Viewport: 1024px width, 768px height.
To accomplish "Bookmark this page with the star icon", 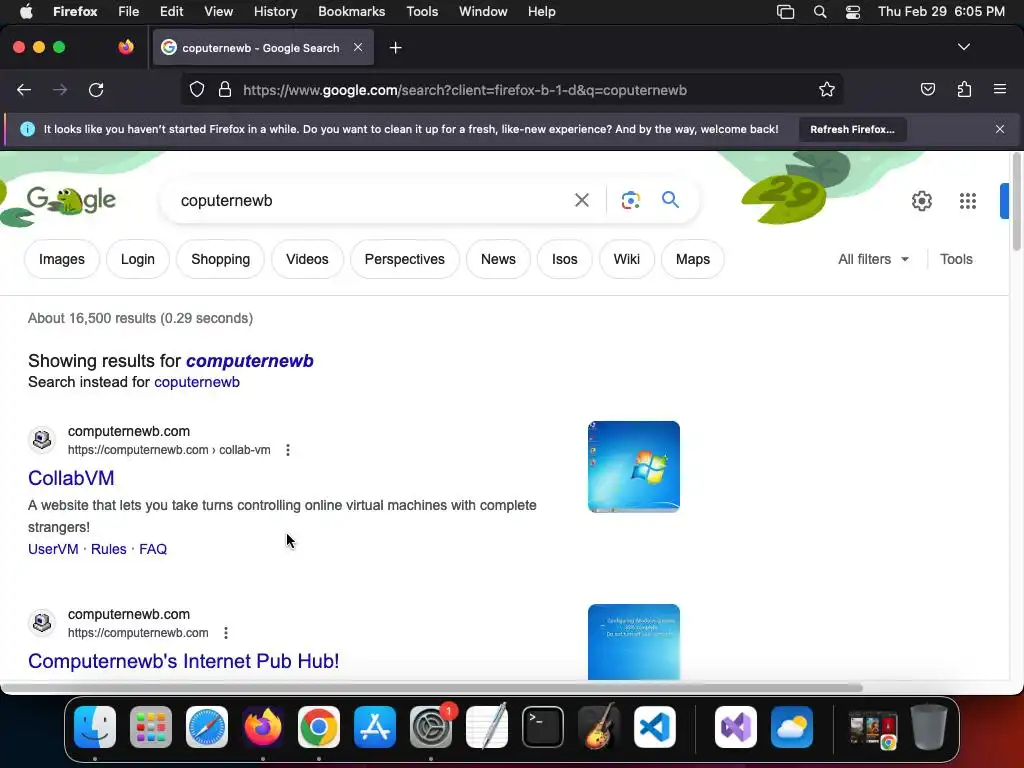I will [827, 90].
